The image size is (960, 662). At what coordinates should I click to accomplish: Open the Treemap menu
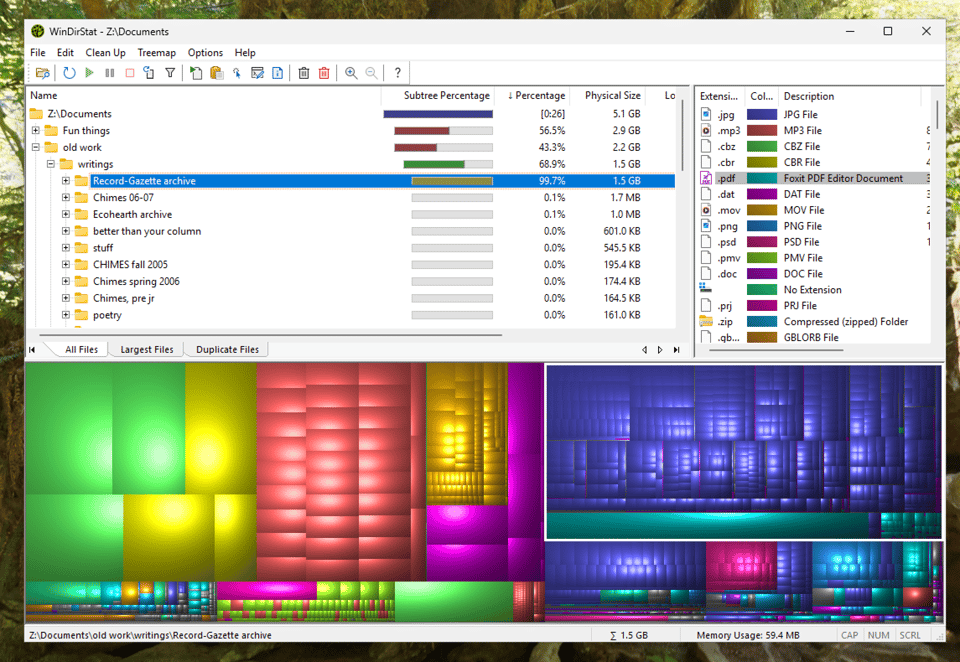pyautogui.click(x=156, y=52)
